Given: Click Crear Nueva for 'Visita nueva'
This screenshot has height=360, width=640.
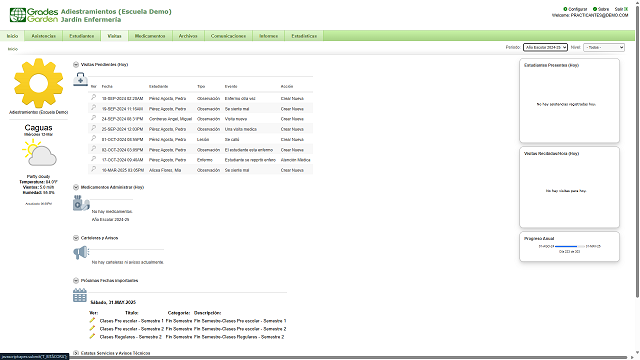Looking at the screenshot, I should click(x=292, y=119).
